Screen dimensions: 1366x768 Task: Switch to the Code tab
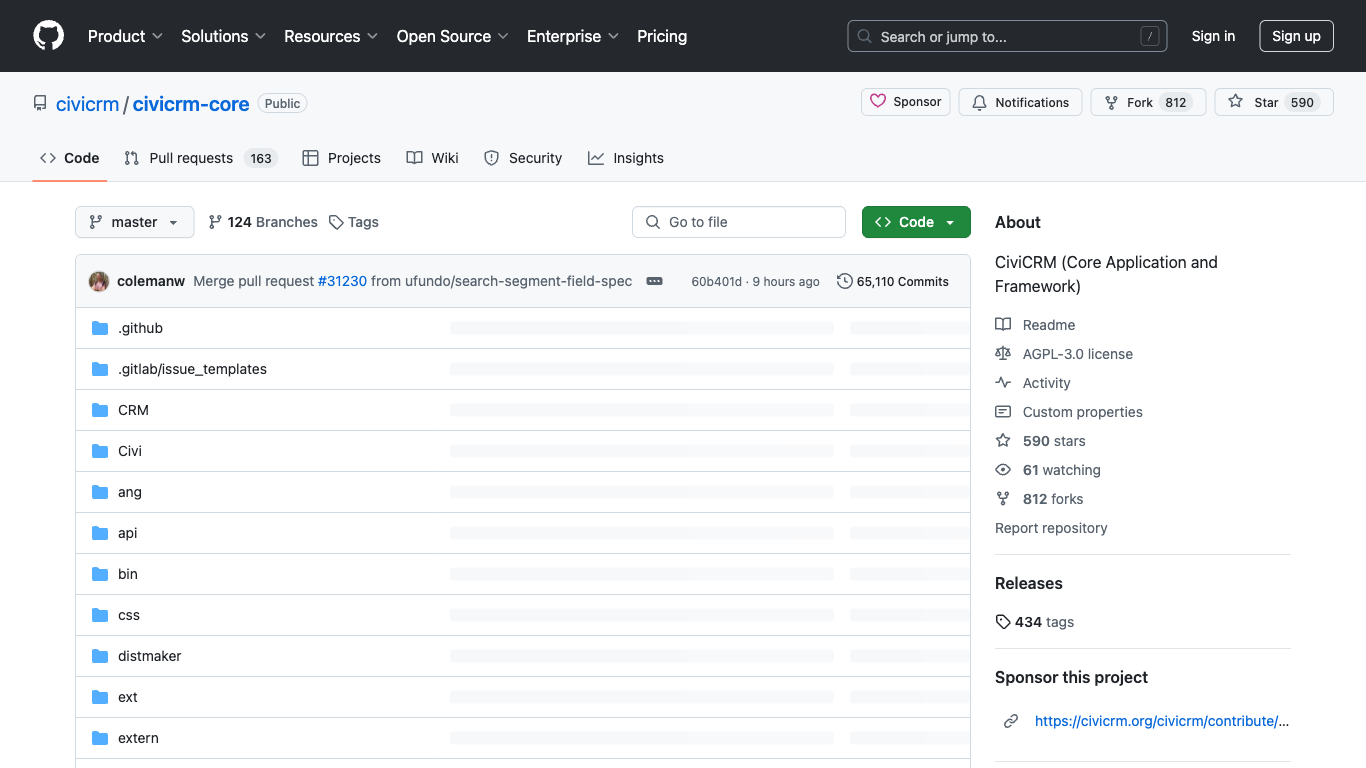pos(70,158)
